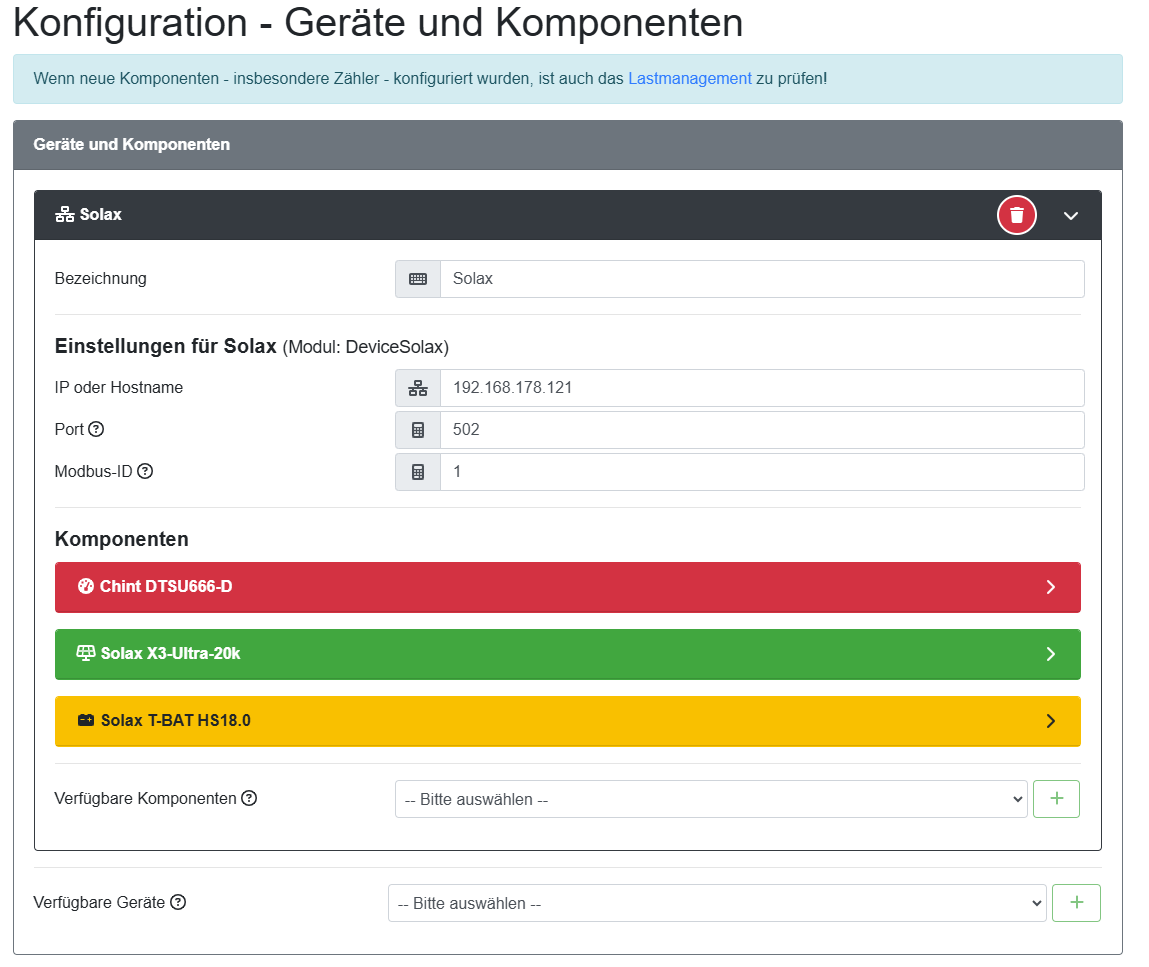This screenshot has width=1149, height=967.
Task: Edit the Bezeichnung field containing Solax
Action: [x=762, y=279]
